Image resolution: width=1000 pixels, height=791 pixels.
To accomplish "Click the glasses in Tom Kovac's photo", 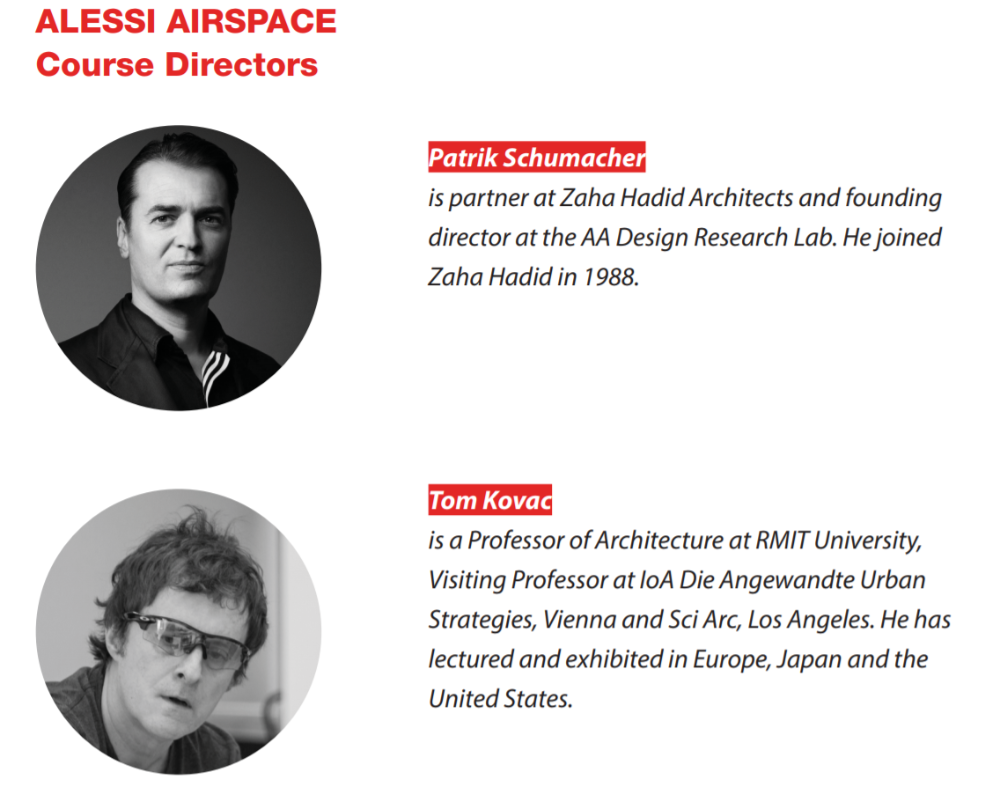I will [184, 640].
